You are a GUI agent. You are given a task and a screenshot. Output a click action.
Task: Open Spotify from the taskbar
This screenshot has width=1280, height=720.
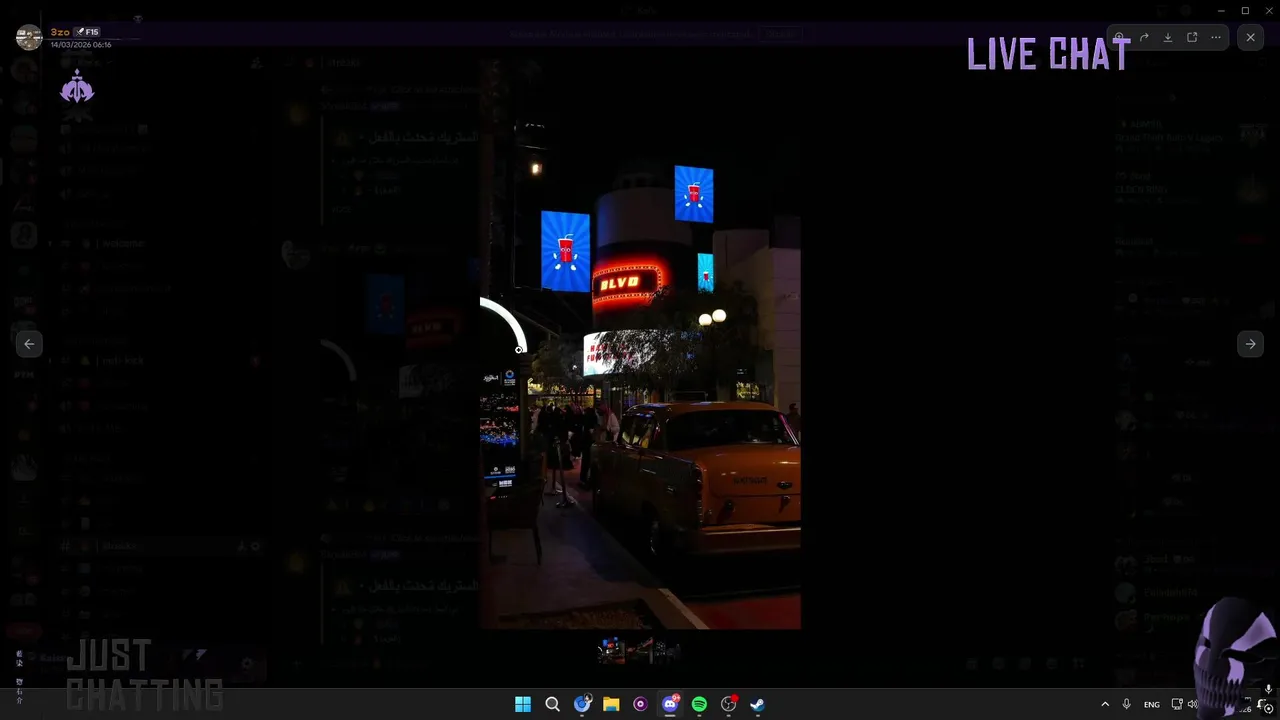click(699, 704)
